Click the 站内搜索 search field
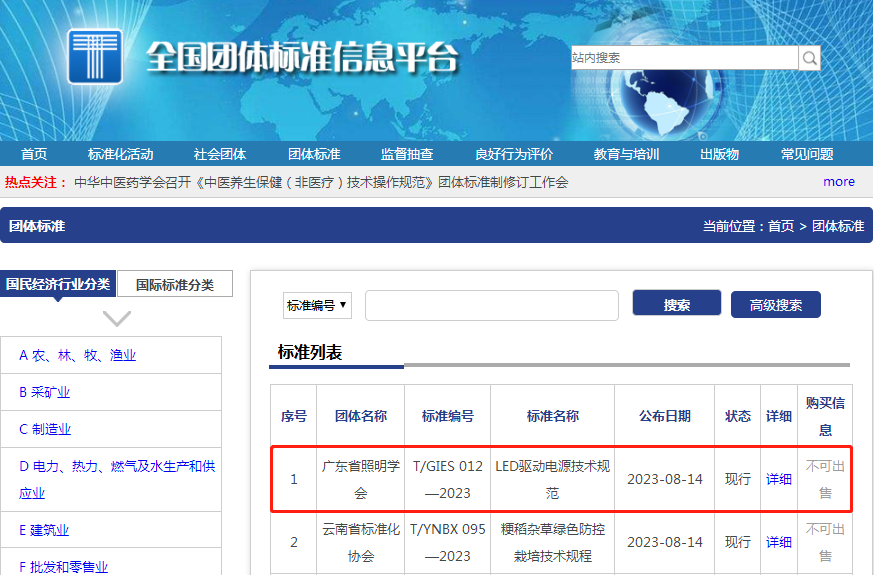 coord(684,58)
